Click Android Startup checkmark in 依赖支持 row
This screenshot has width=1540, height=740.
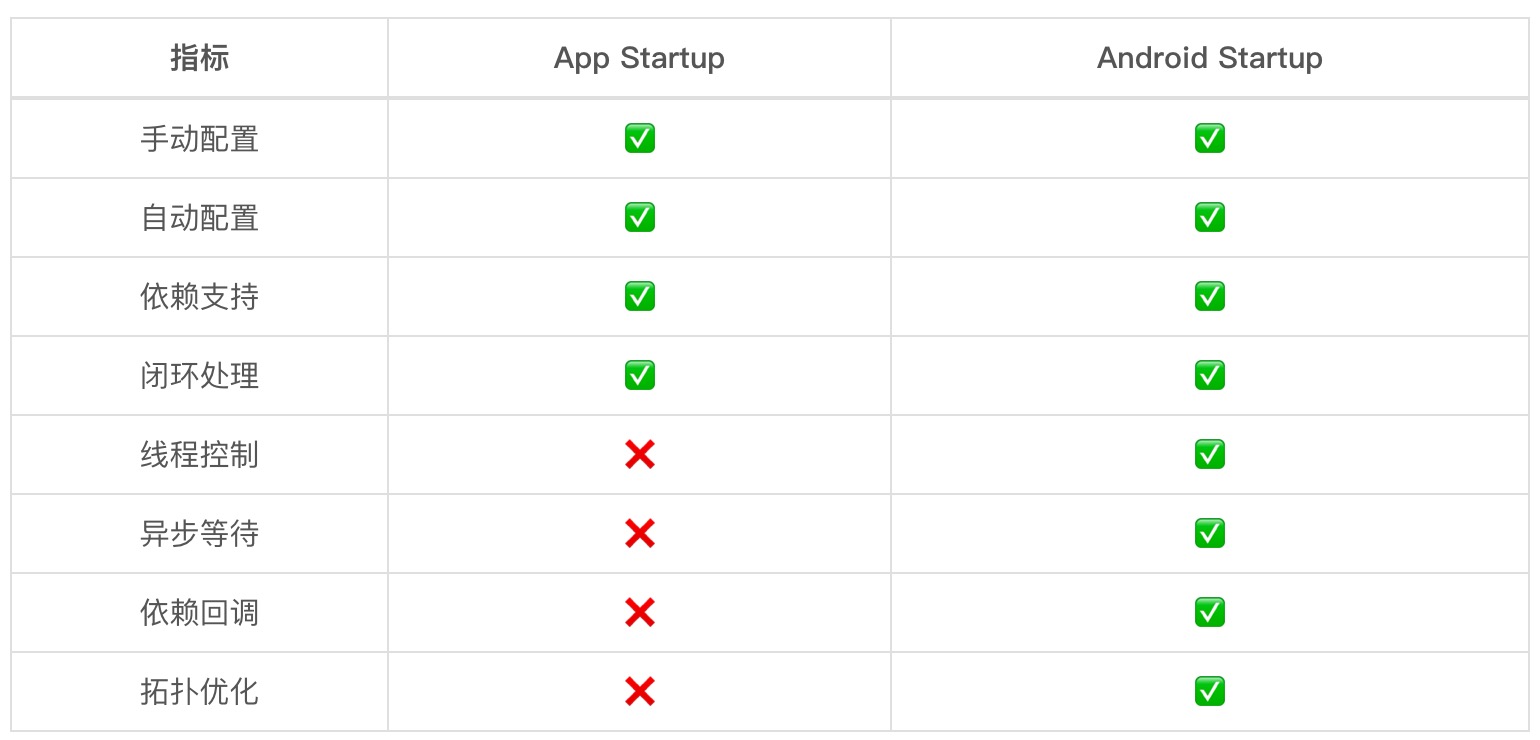1209,296
